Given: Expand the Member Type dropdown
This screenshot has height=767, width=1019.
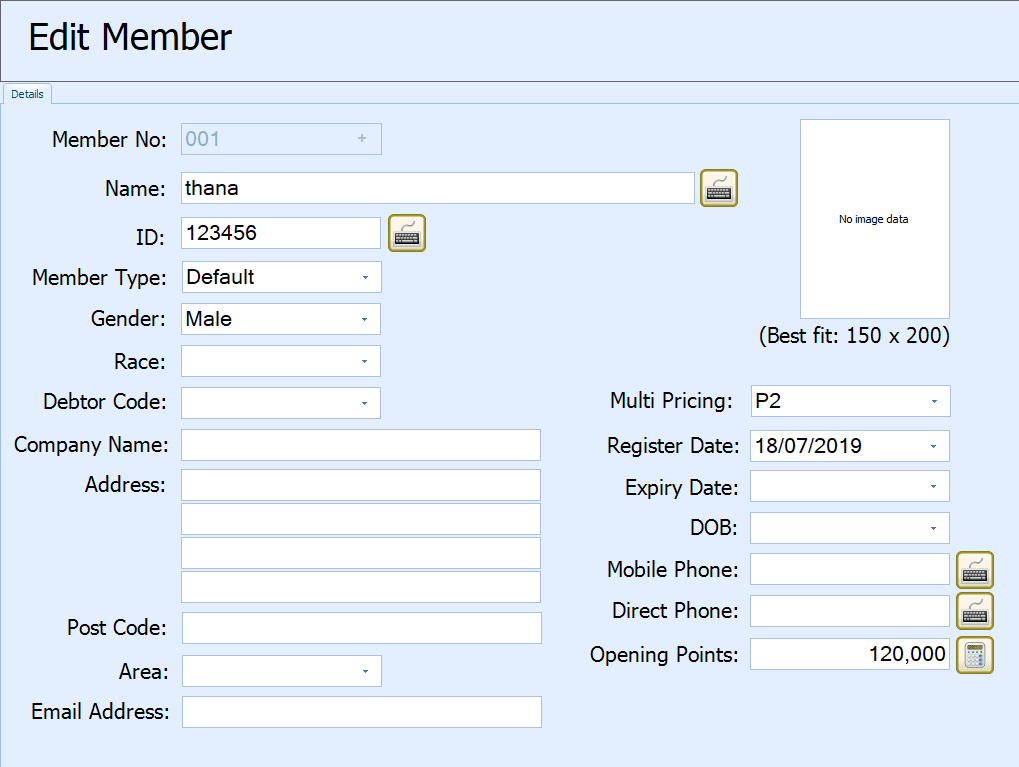Looking at the screenshot, I should coord(365,277).
